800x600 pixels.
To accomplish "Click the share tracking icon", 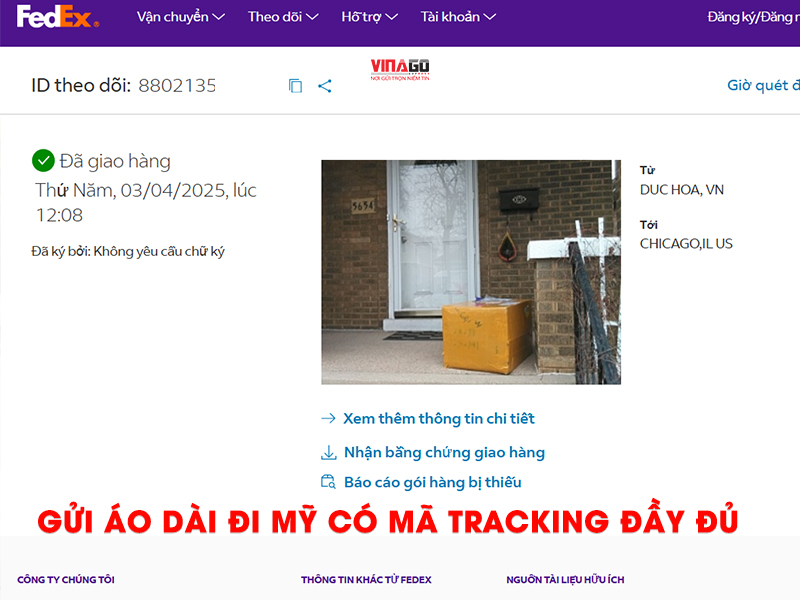I will (x=324, y=86).
